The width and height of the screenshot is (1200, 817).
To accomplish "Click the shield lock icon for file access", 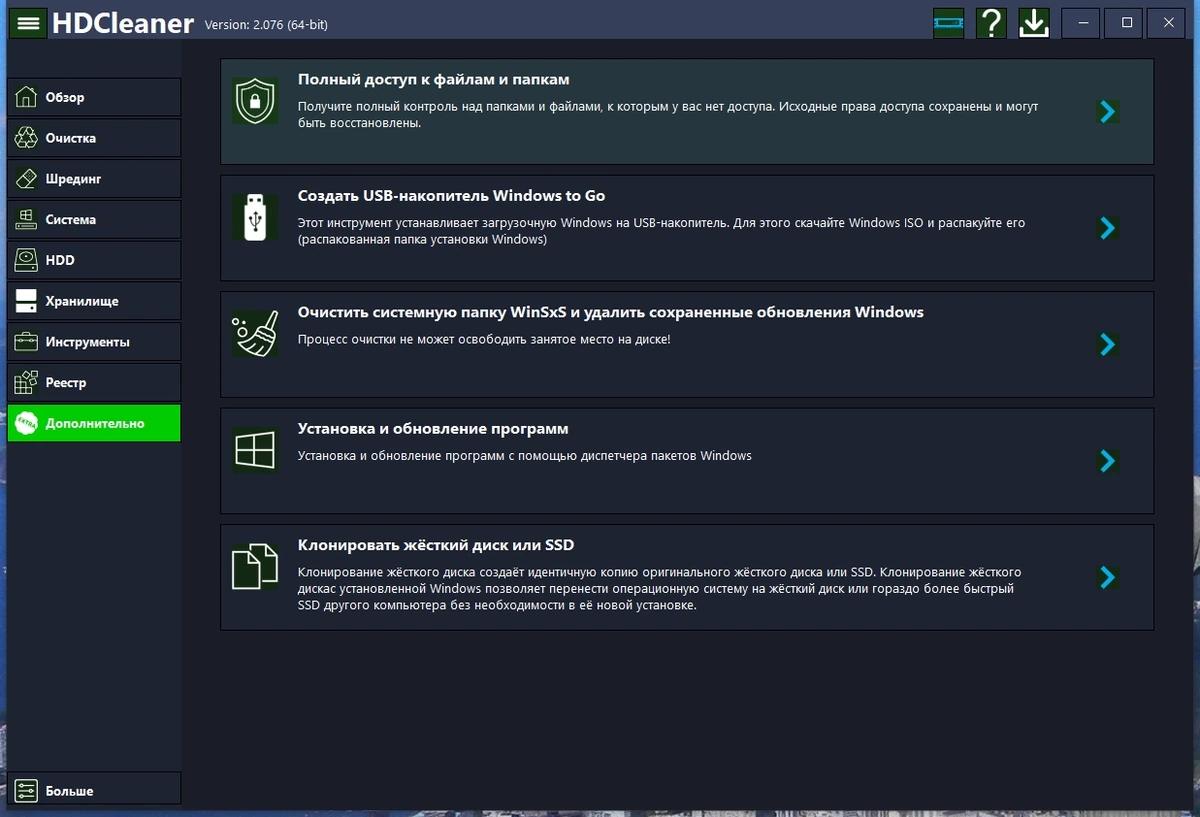I will [255, 101].
